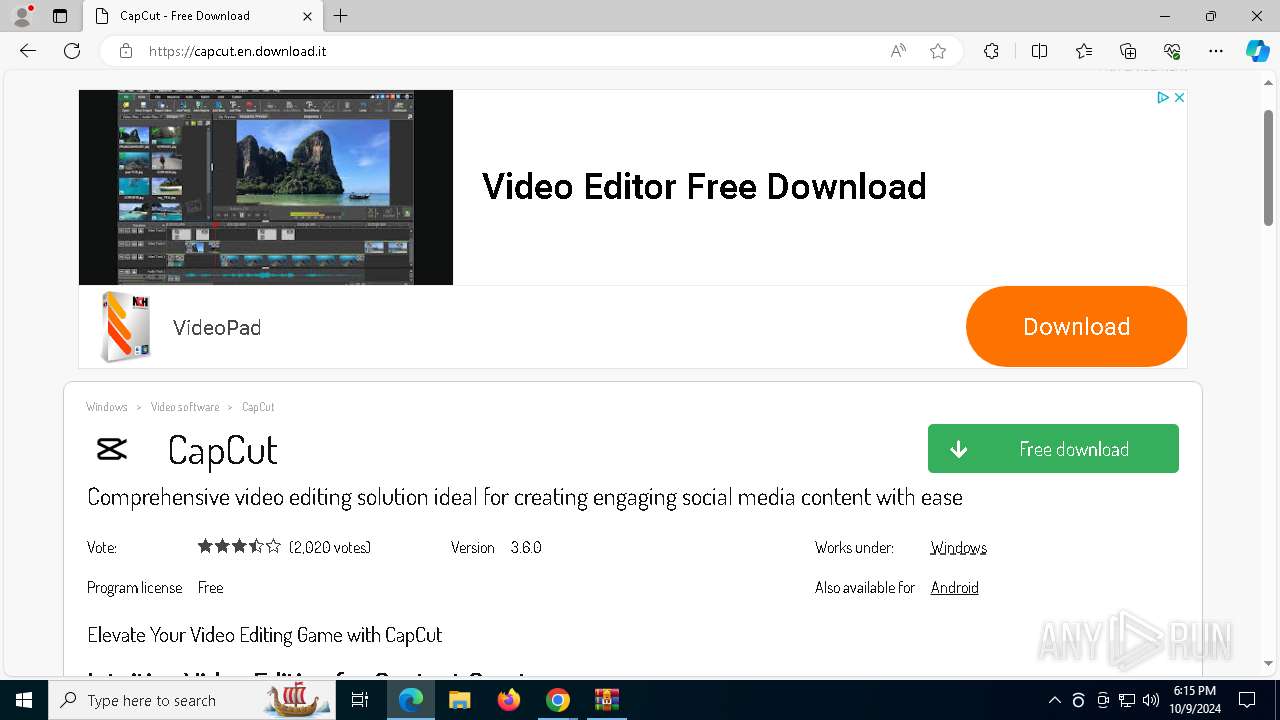Open the Windows Start menu
1280x720 pixels.
pyautogui.click(x=24, y=700)
